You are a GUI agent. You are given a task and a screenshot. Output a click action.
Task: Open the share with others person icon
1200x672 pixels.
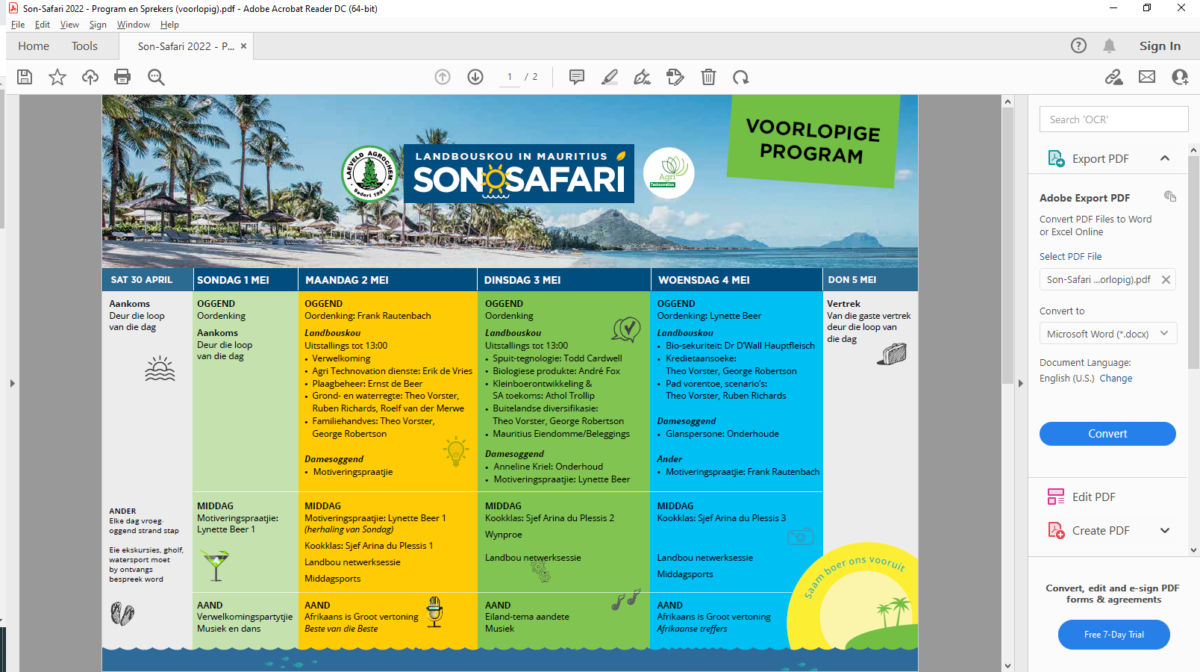point(1179,77)
